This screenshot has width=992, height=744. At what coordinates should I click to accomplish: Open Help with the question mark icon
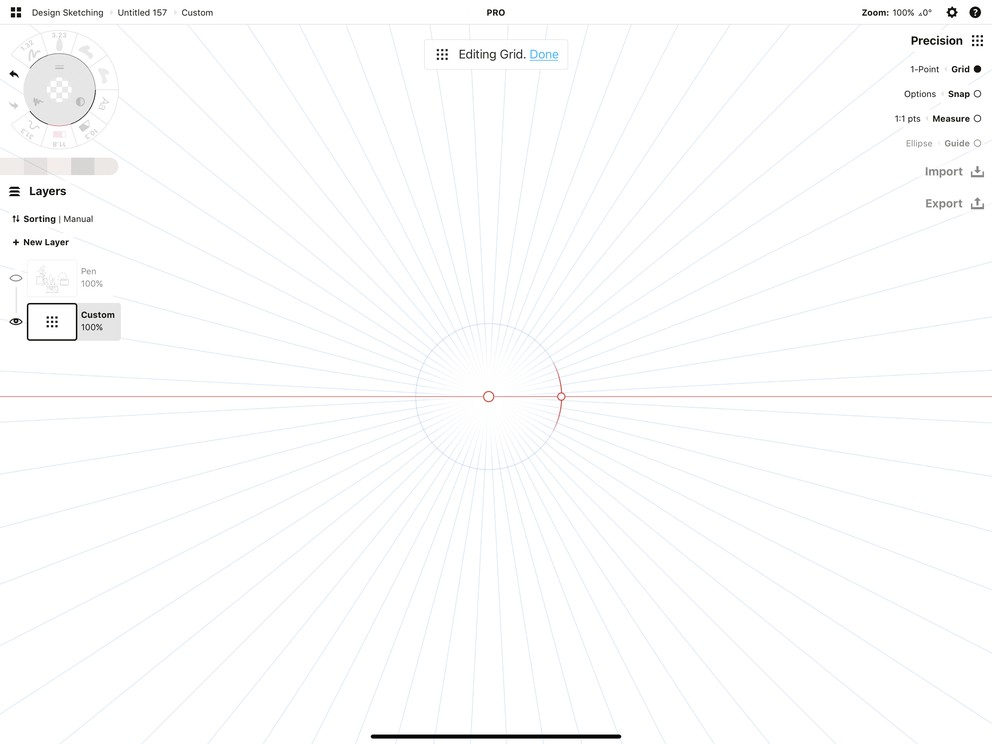[975, 12]
